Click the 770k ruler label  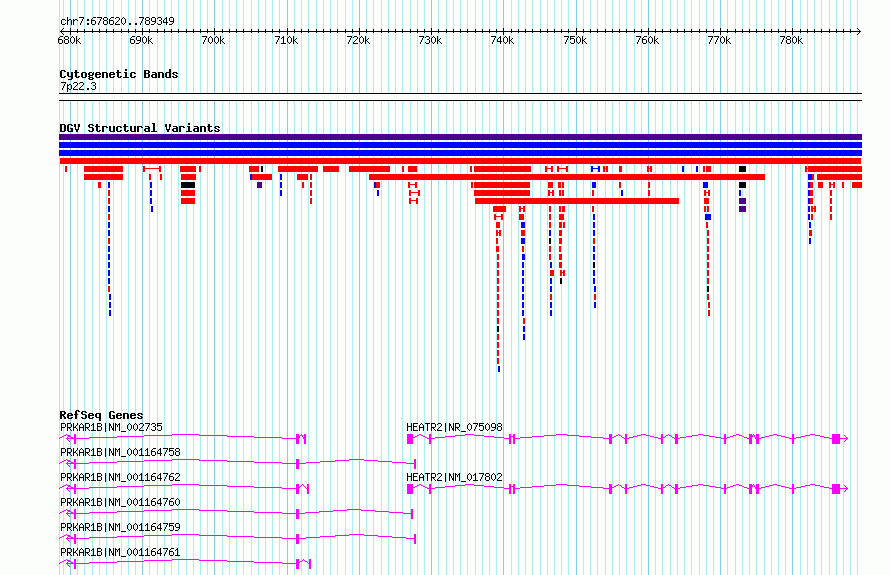[719, 41]
